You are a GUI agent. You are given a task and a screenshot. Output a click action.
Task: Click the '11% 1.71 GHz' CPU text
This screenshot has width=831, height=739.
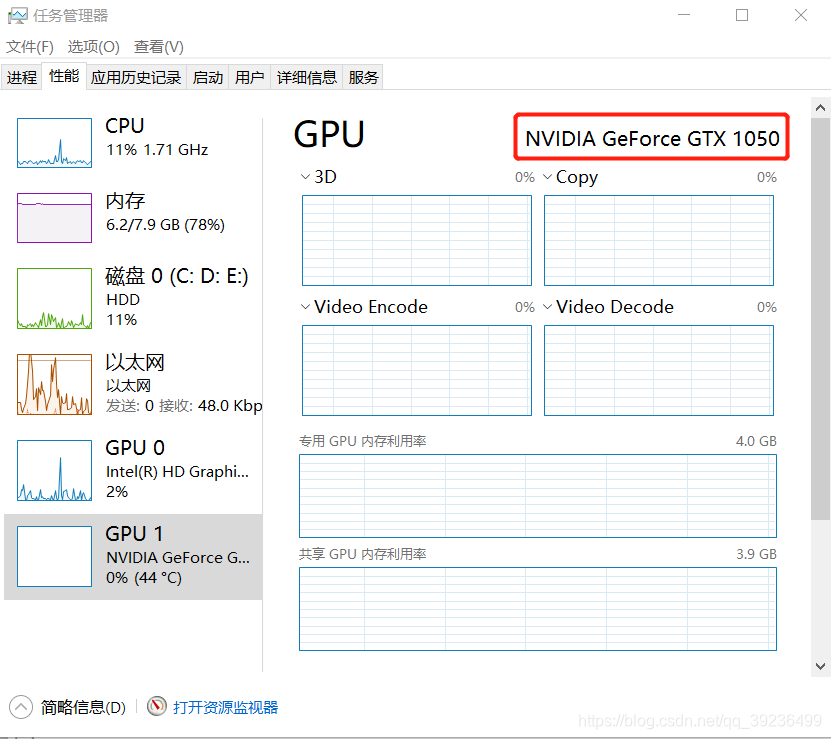157,150
